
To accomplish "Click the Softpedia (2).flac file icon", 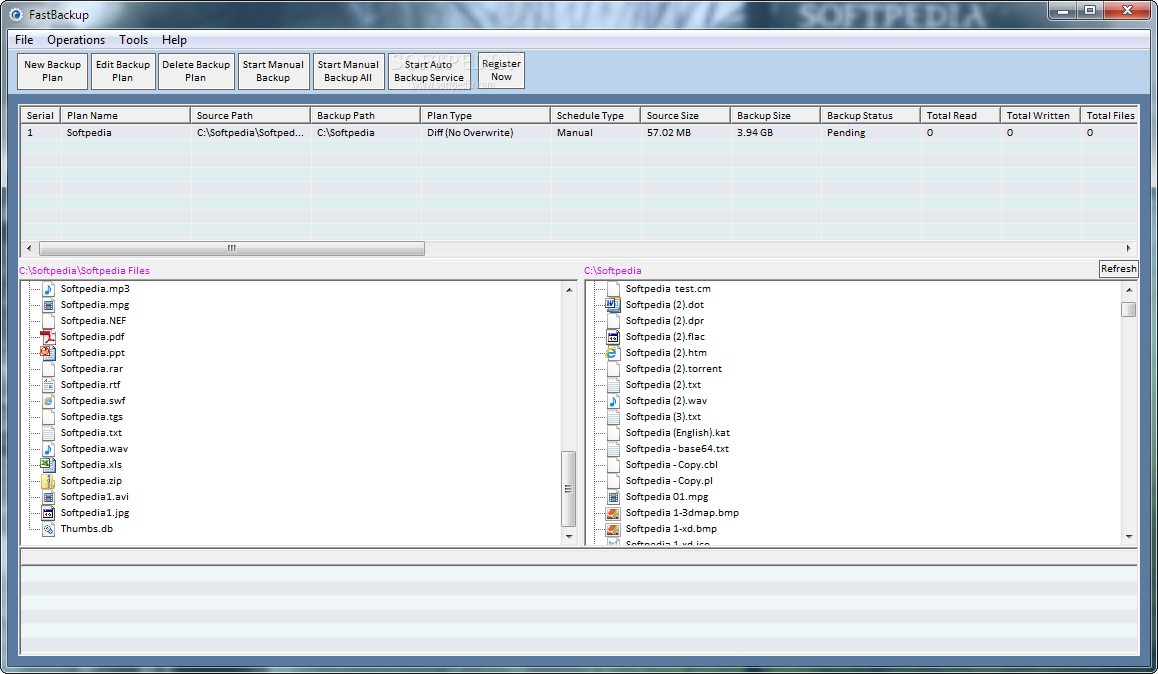I will [613, 337].
